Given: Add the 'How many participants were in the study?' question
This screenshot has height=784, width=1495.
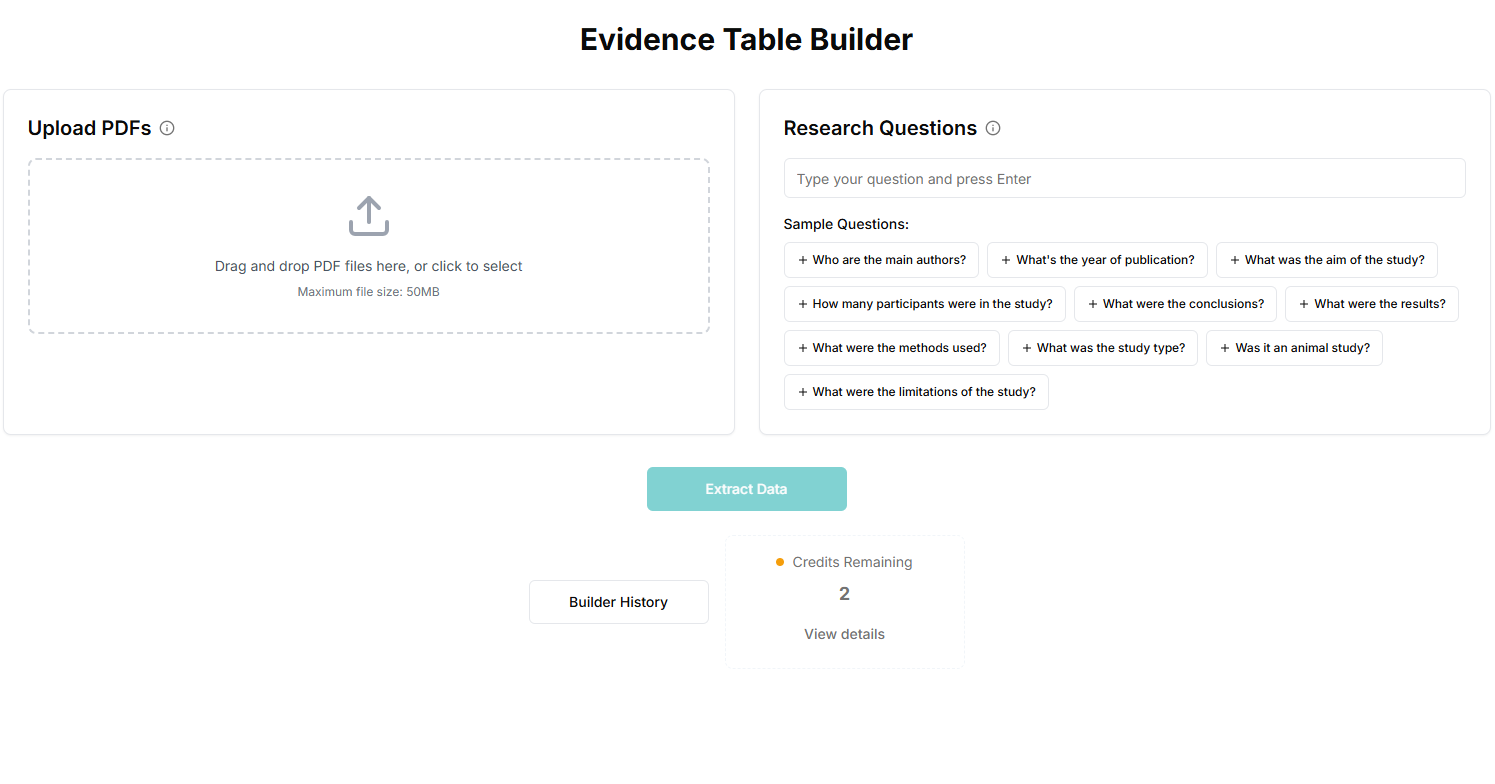Looking at the screenshot, I should [x=925, y=304].
